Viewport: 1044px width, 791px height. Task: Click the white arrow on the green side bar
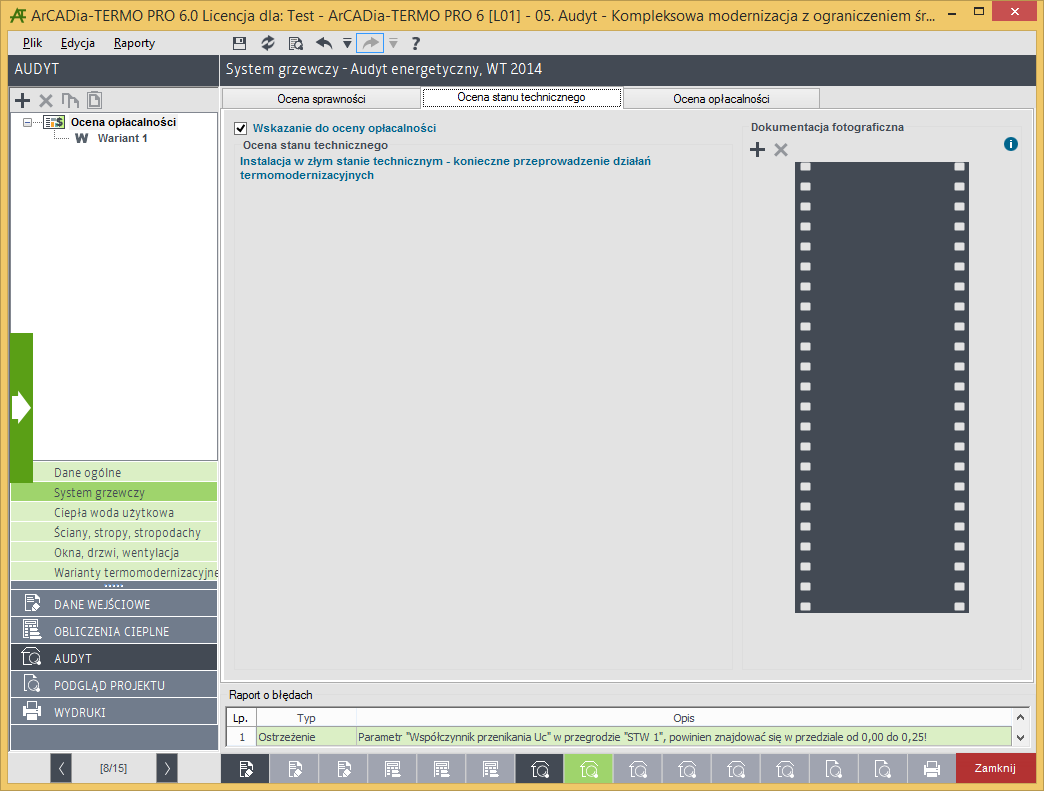21,407
